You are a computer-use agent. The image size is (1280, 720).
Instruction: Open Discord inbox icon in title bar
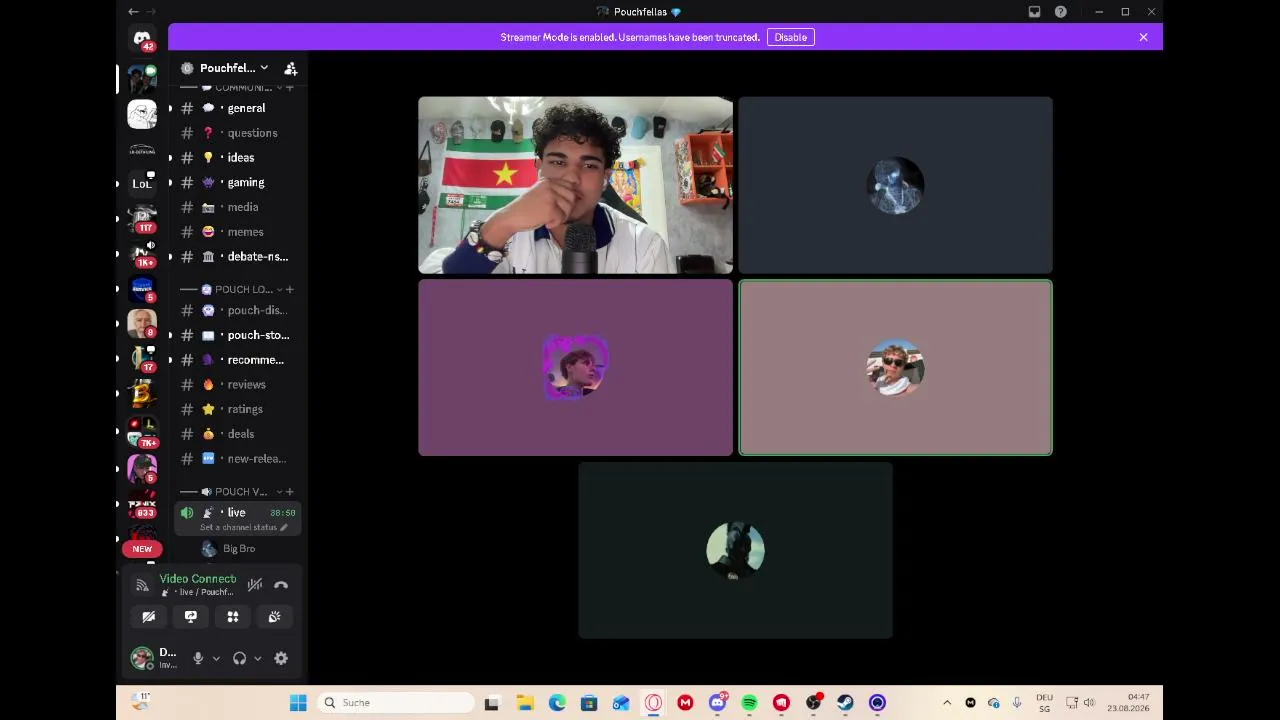tap(1035, 12)
